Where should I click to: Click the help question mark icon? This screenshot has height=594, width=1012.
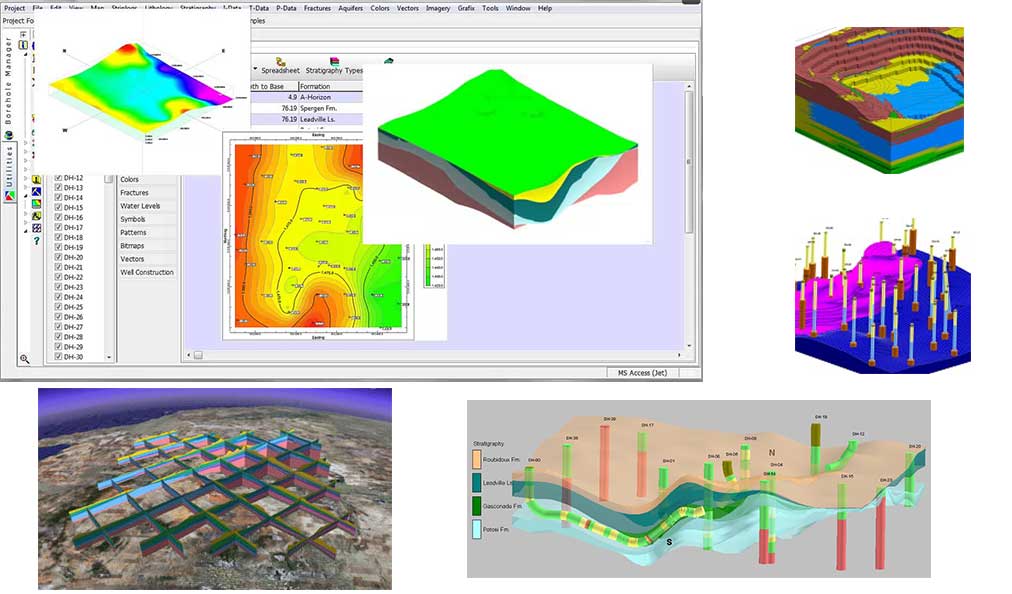point(37,241)
